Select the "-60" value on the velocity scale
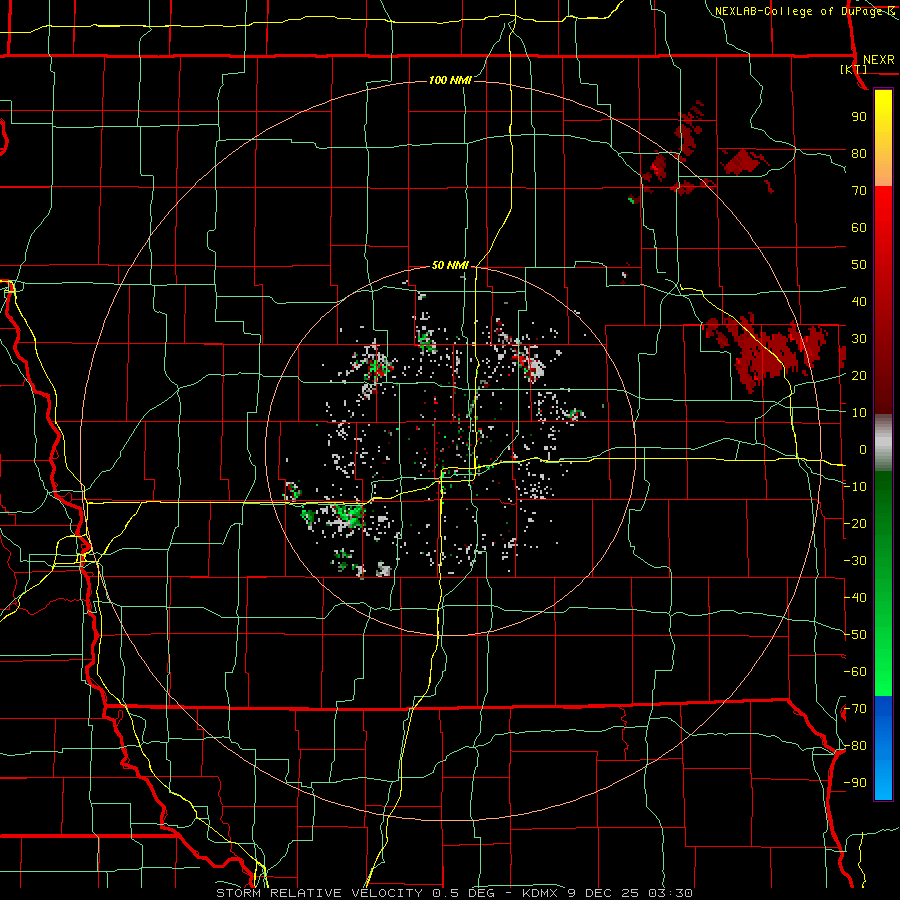The width and height of the screenshot is (900, 900). tap(855, 672)
